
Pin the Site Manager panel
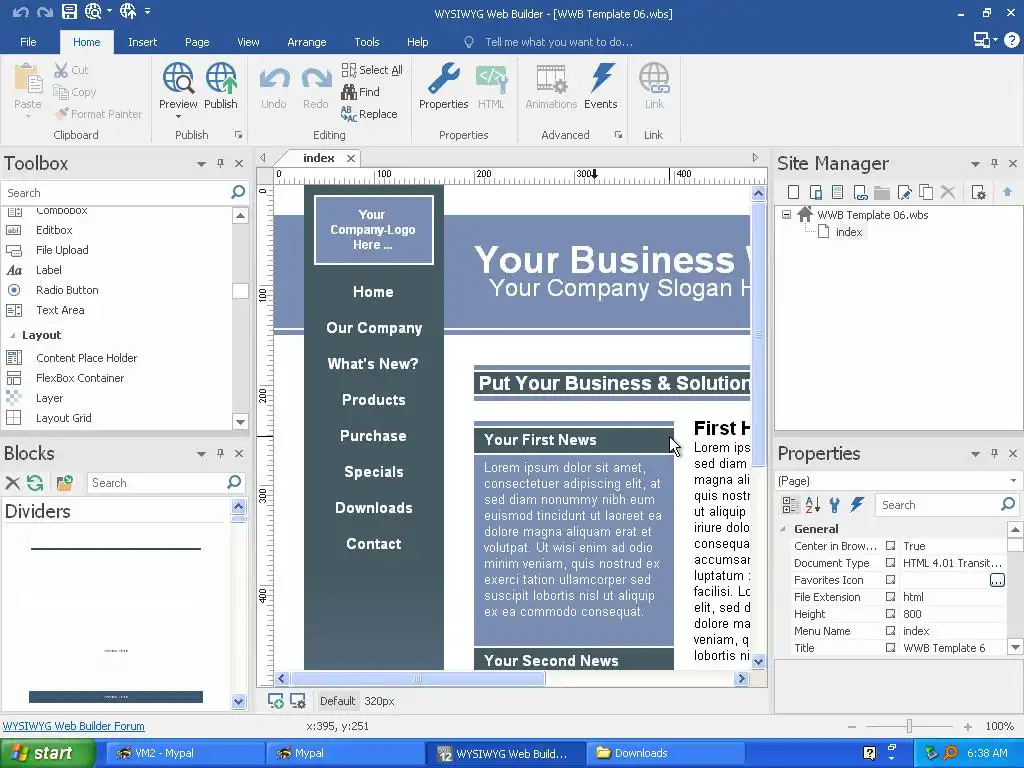[x=994, y=163]
